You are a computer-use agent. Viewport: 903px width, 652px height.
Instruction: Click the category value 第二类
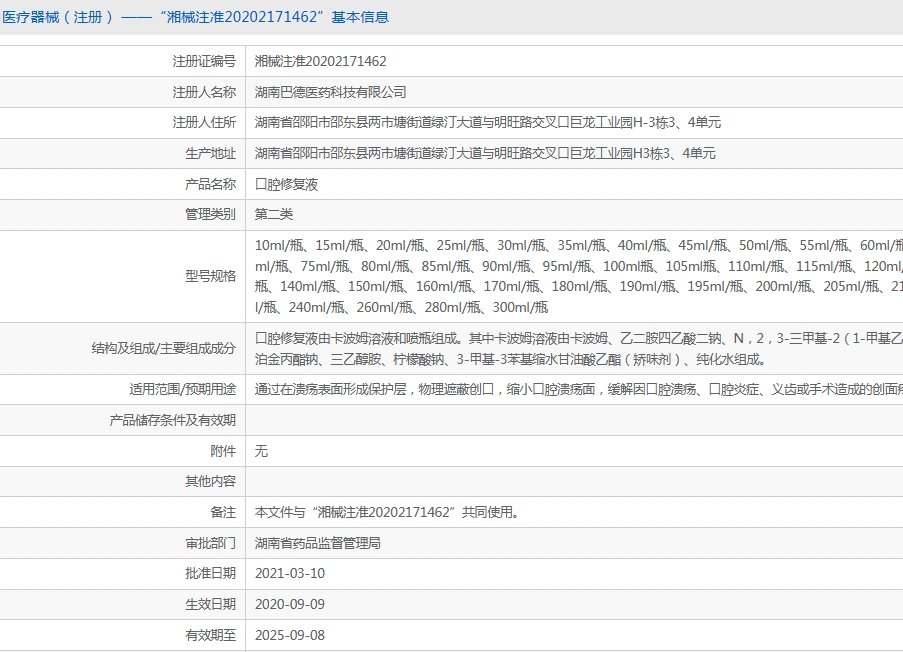click(x=274, y=214)
